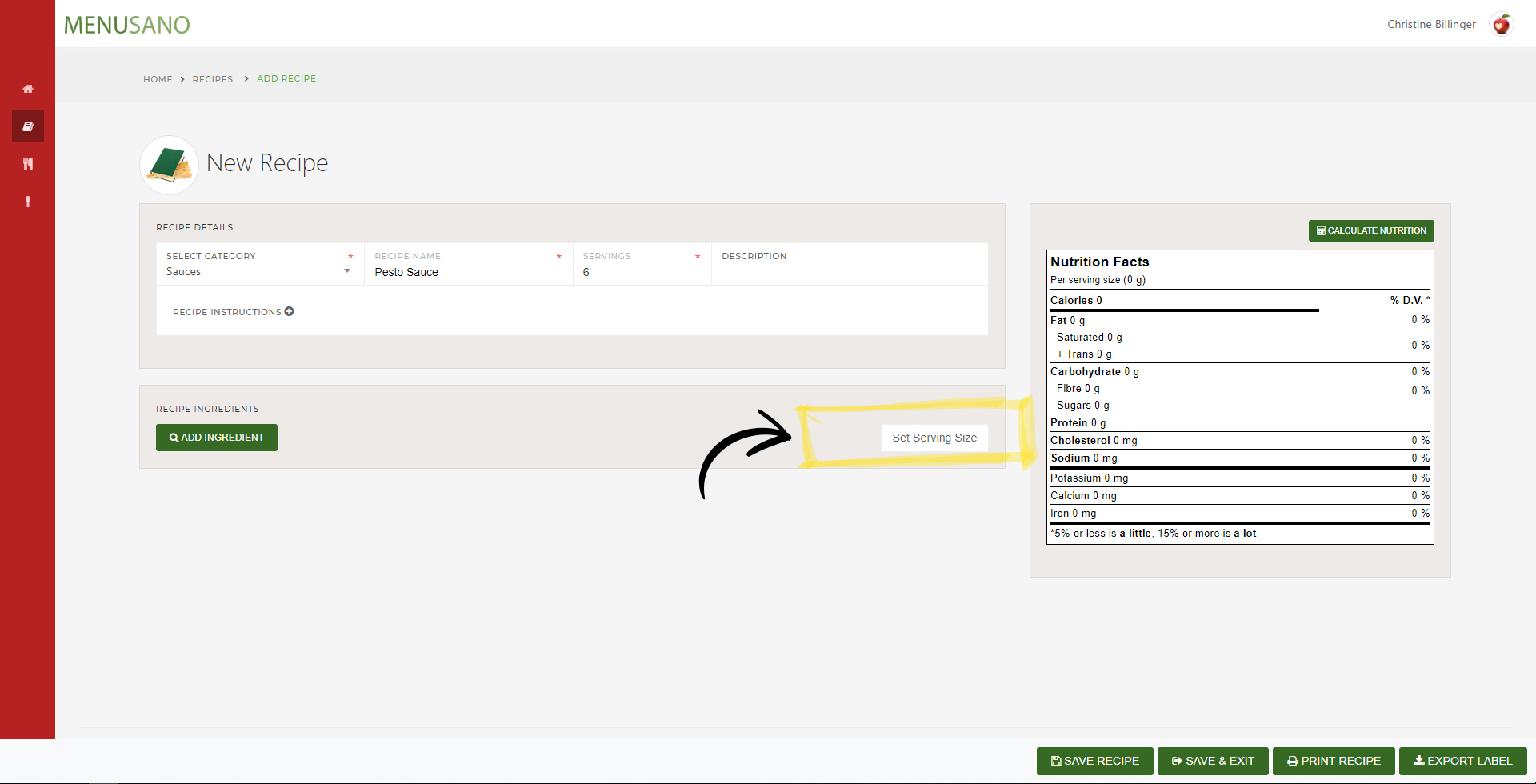This screenshot has height=784, width=1536.
Task: Click into the Recipe Name field
Action: 464,272
